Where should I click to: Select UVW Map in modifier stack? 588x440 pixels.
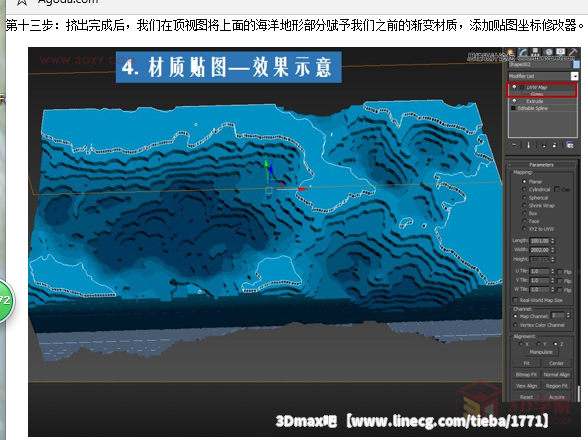click(537, 87)
